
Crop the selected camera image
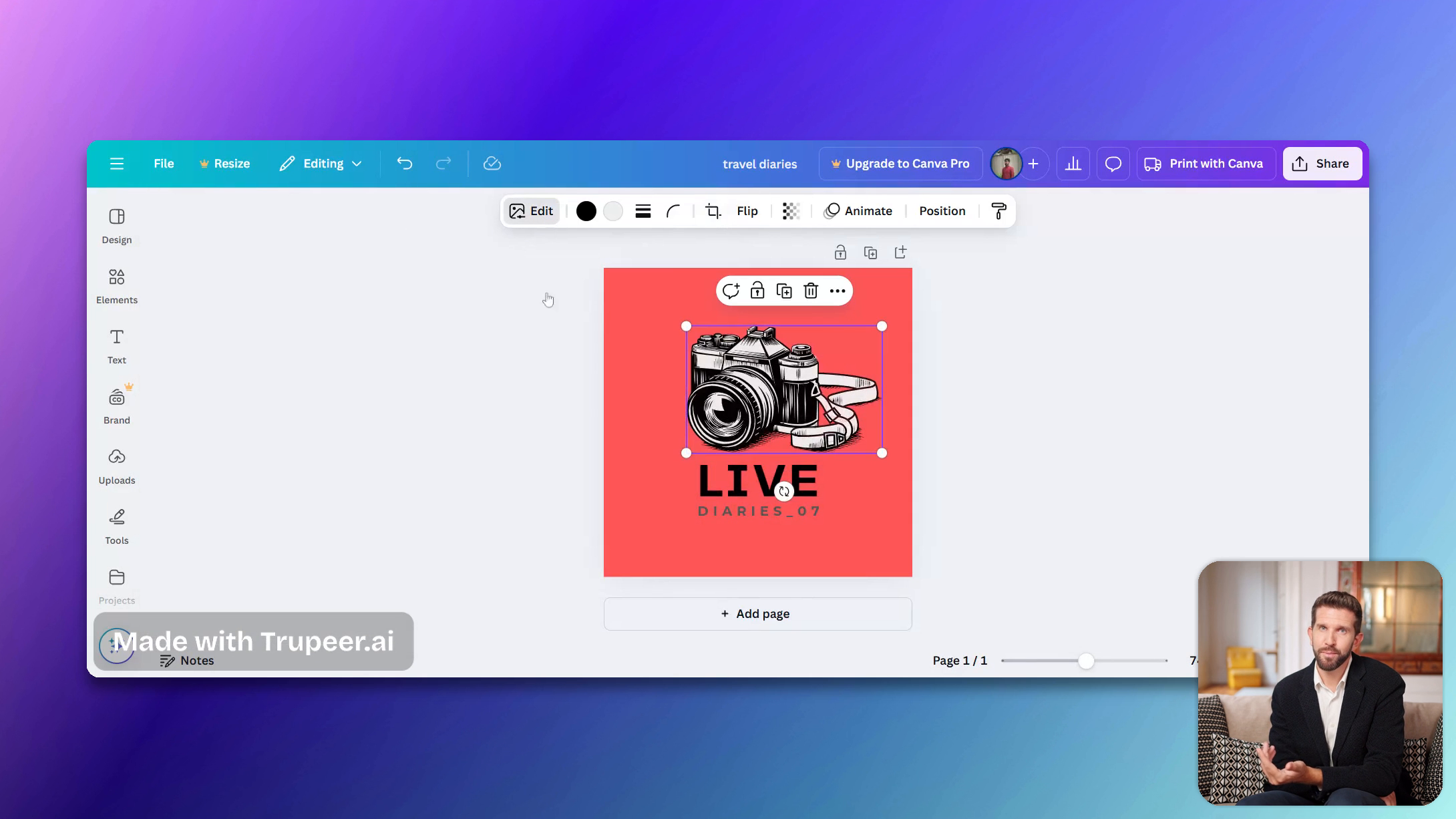712,210
